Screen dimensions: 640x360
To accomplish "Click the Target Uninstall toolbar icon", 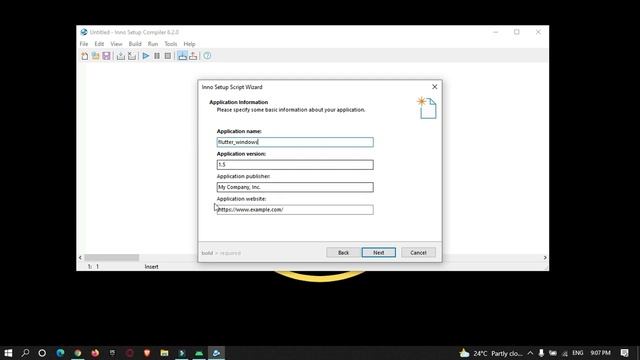I will tap(193, 56).
